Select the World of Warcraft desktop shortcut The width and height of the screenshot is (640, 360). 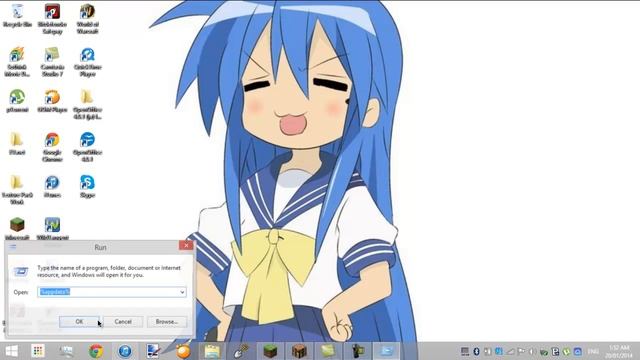87,19
